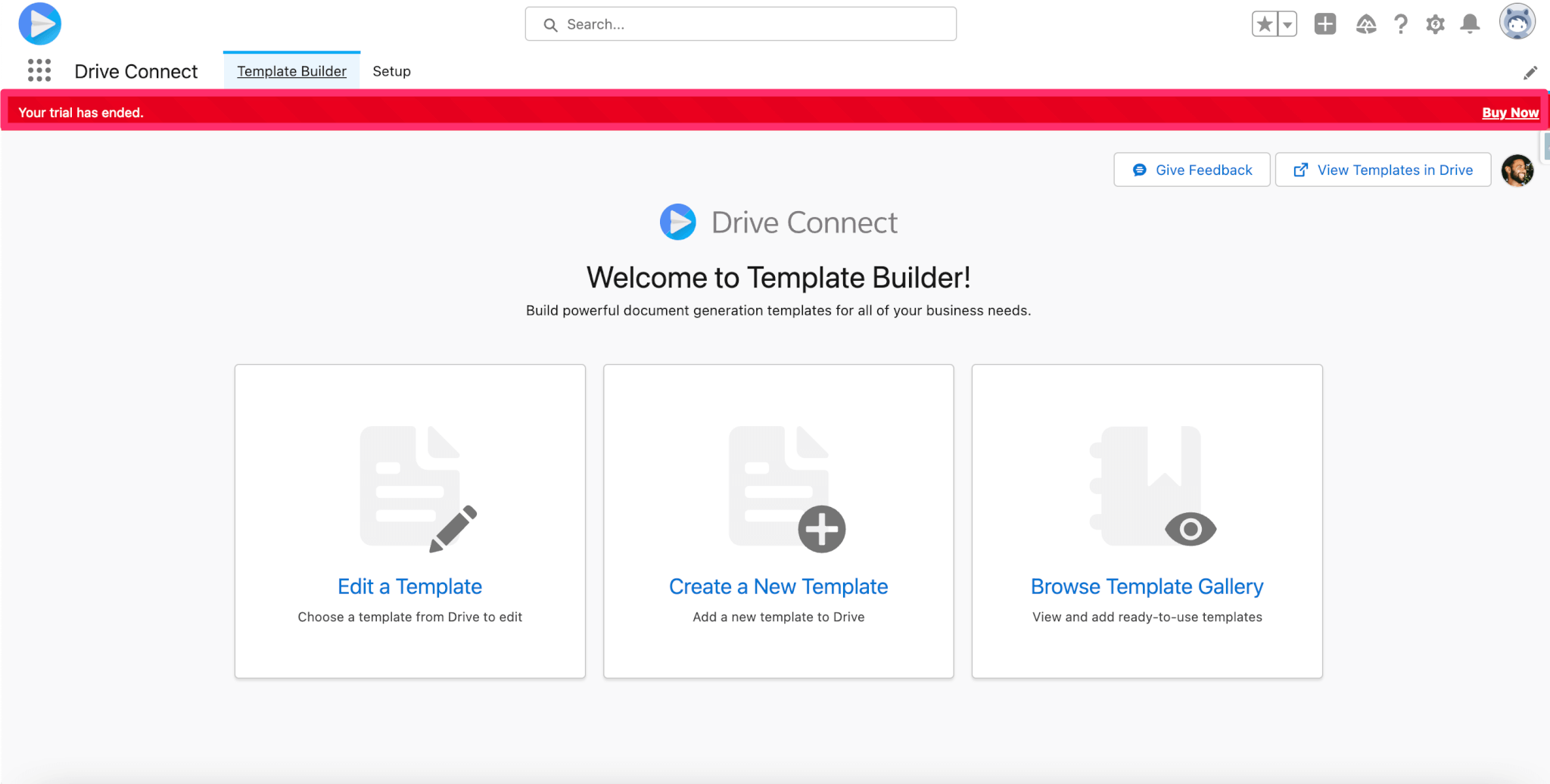Open the Create a New Template link
1550x784 pixels.
779,586
